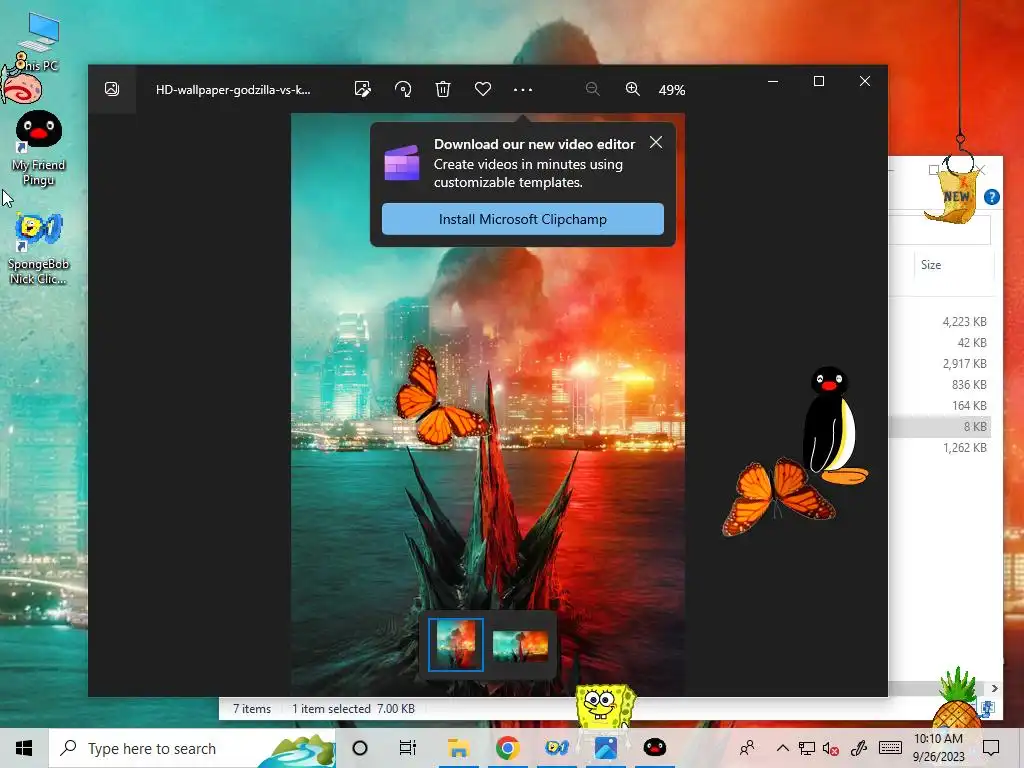Click the Type here to search box

coord(192,748)
